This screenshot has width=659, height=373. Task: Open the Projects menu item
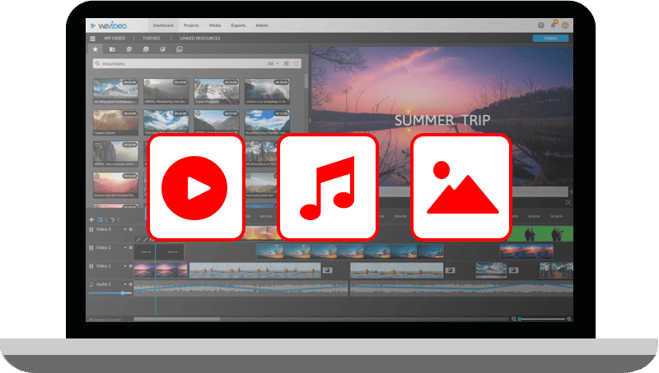(191, 25)
